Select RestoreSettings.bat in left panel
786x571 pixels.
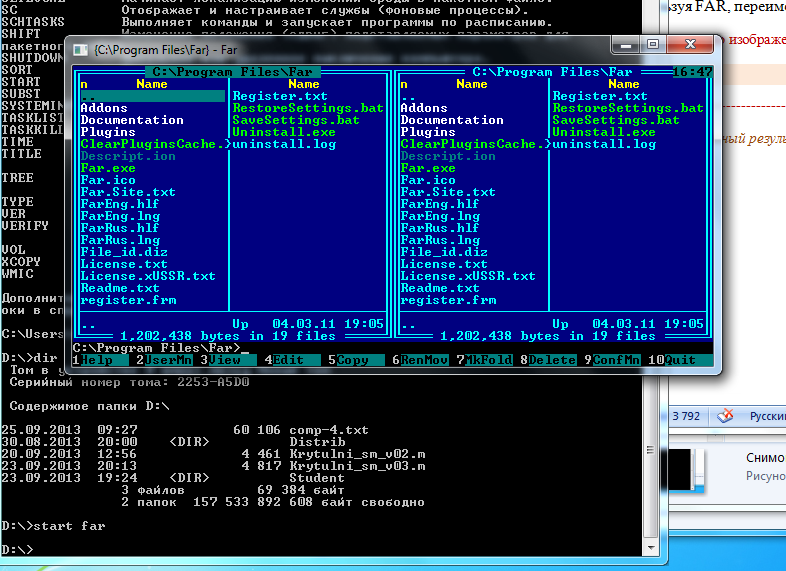(x=308, y=108)
